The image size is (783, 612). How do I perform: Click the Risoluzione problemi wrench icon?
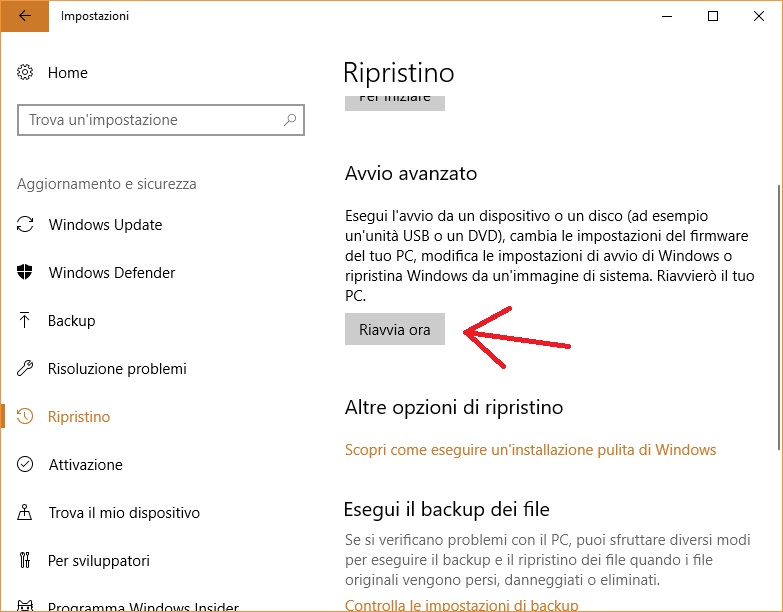25,368
